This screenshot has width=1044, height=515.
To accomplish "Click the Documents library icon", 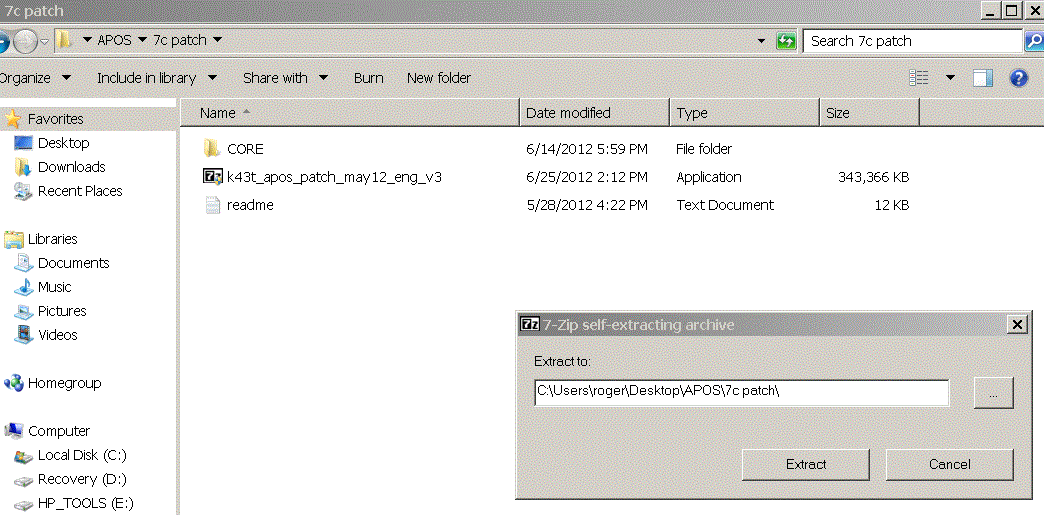I will pos(23,263).
